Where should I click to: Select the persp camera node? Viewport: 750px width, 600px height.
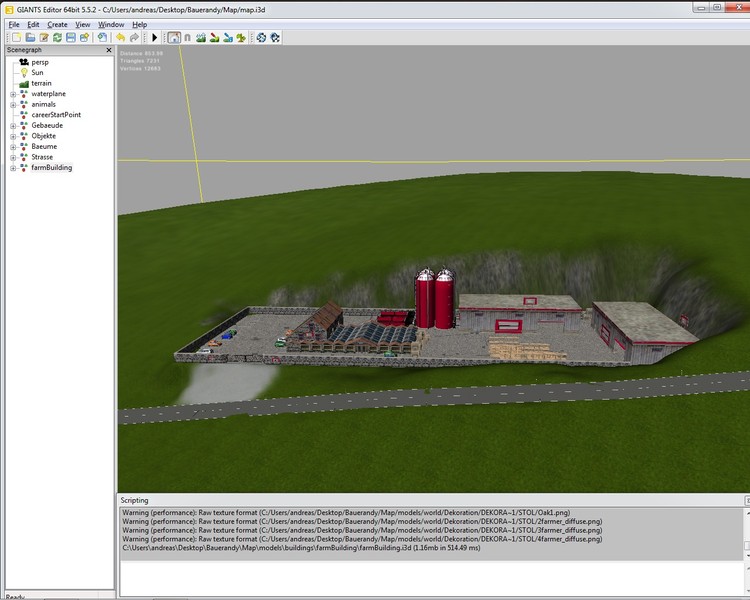click(x=40, y=62)
